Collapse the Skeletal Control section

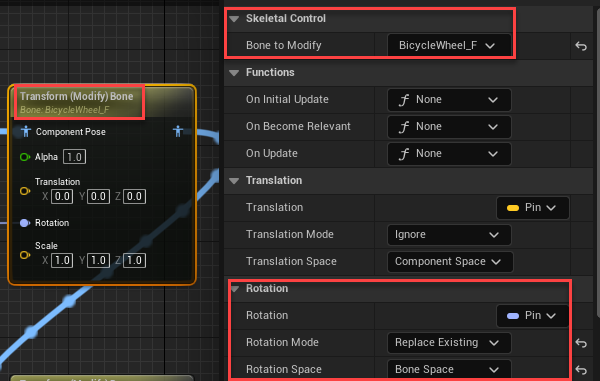tap(234, 18)
